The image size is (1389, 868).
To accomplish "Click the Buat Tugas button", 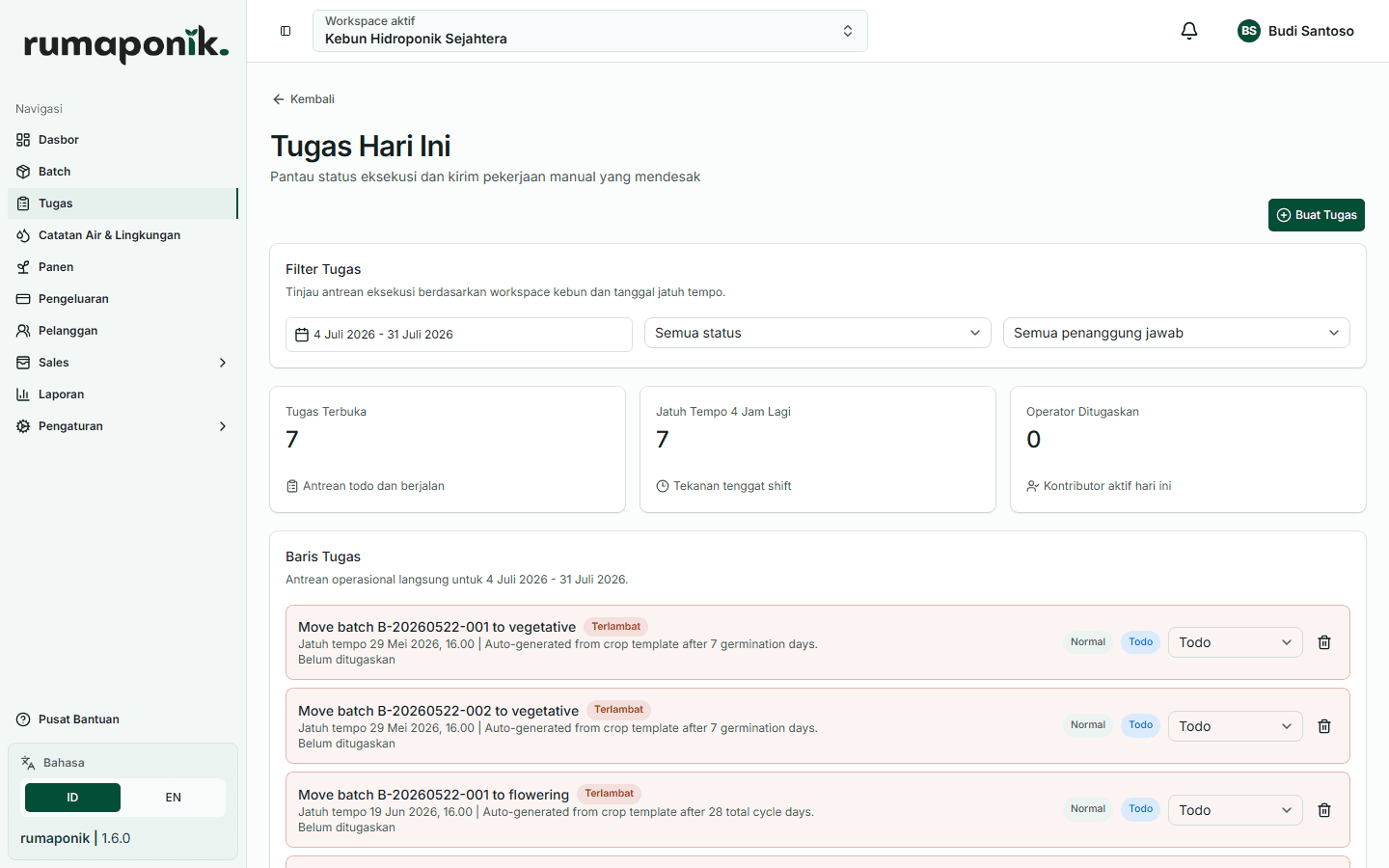I will (1317, 215).
